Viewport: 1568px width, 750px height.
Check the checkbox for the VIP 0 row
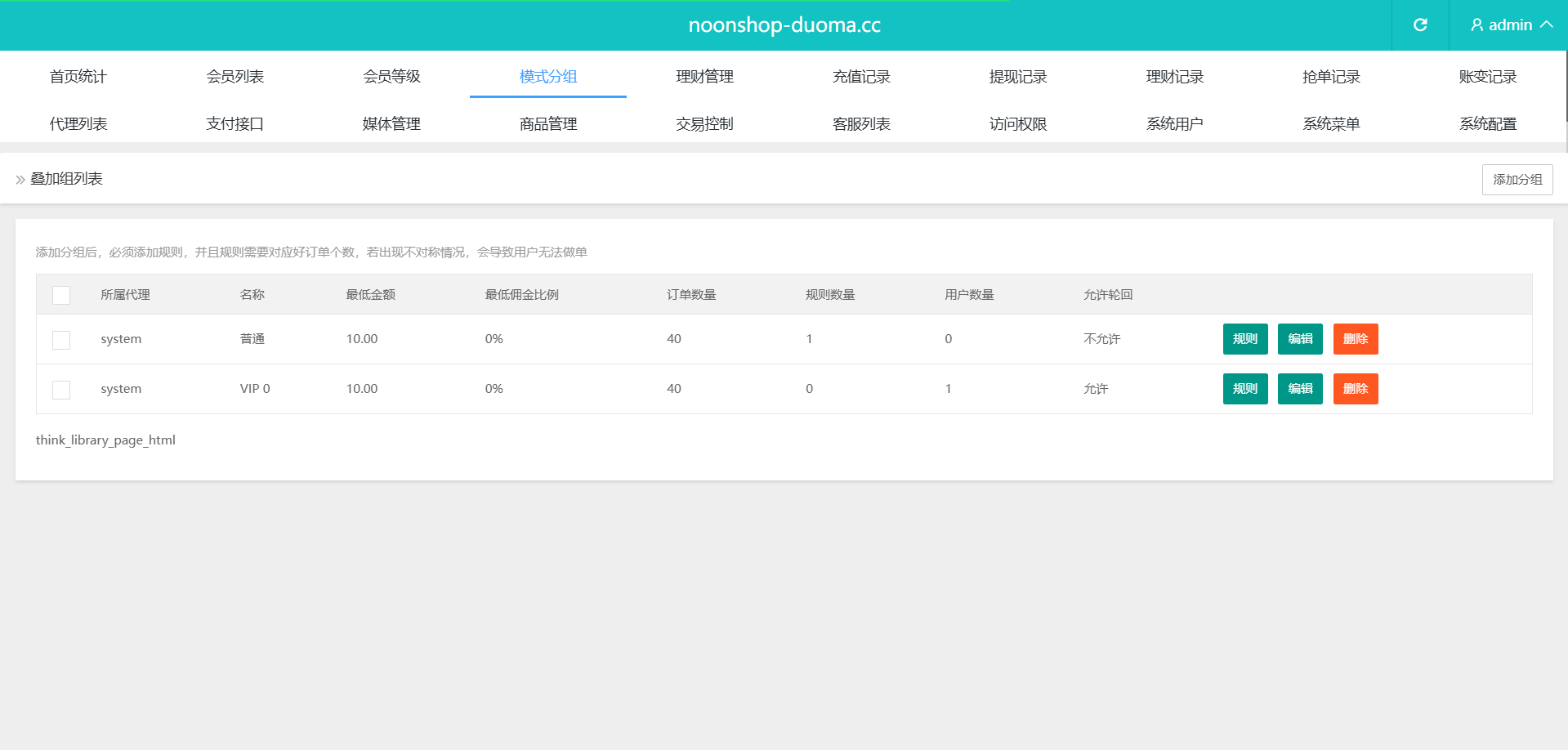[x=61, y=390]
